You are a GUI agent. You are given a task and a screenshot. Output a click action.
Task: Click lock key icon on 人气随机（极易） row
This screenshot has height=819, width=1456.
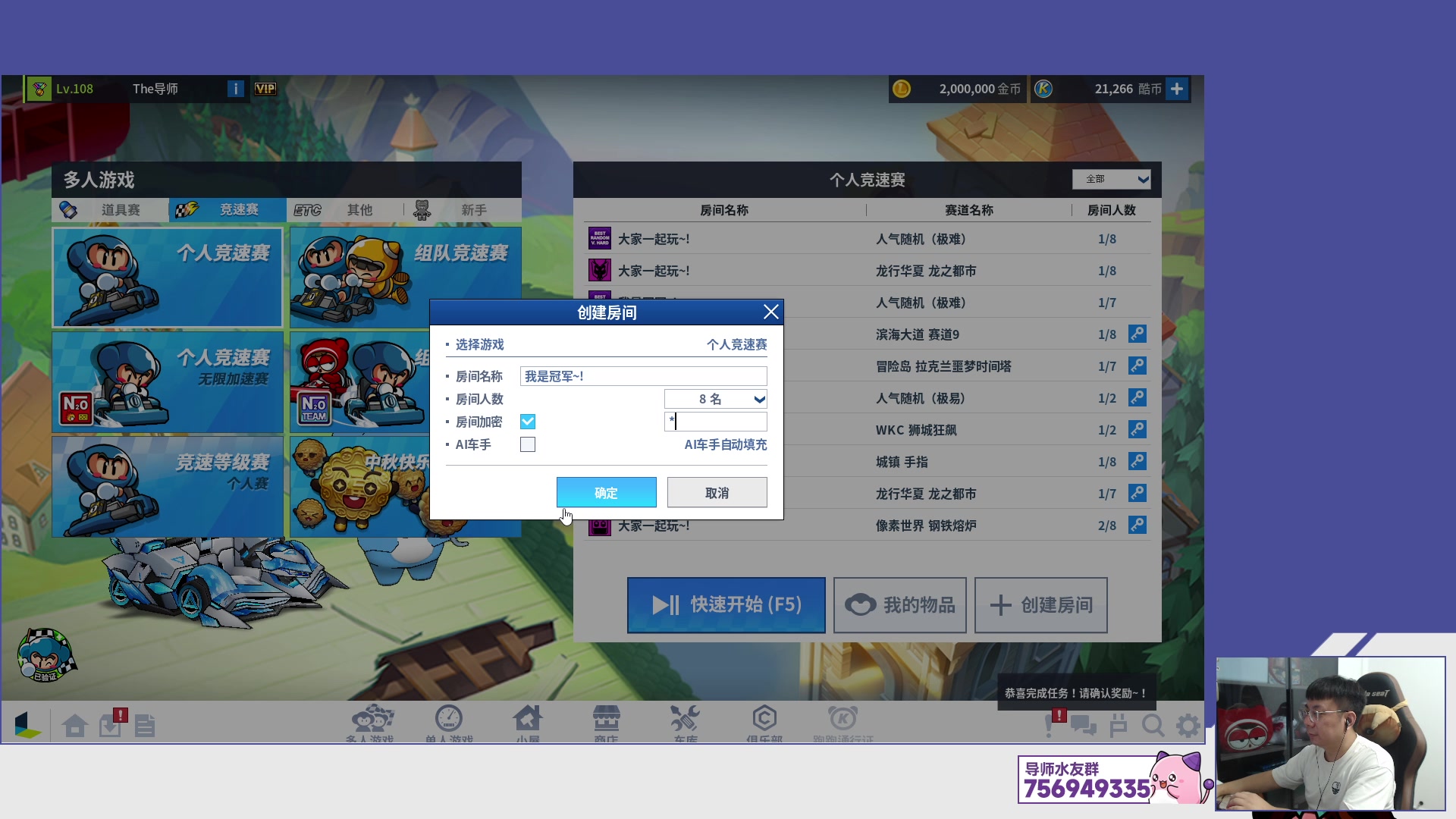pos(1137,397)
